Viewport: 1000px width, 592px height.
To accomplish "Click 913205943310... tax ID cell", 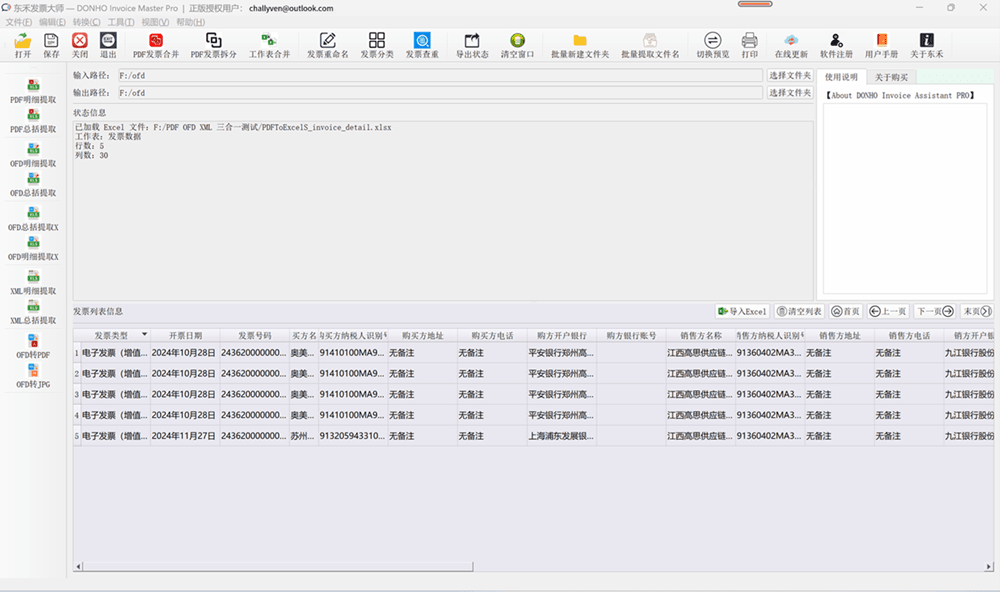I will (x=353, y=436).
